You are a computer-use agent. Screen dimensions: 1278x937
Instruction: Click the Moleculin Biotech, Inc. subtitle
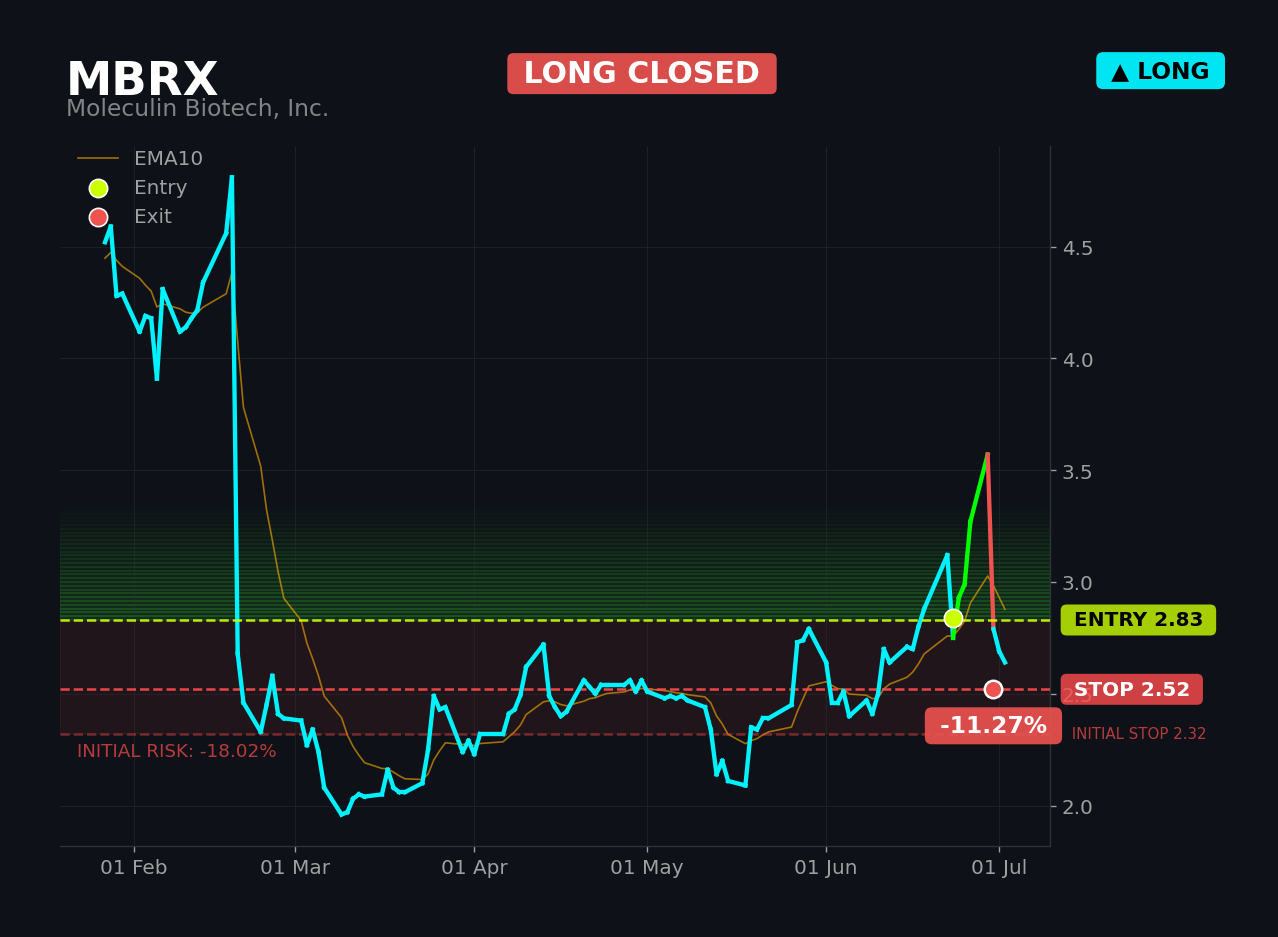pos(197,109)
